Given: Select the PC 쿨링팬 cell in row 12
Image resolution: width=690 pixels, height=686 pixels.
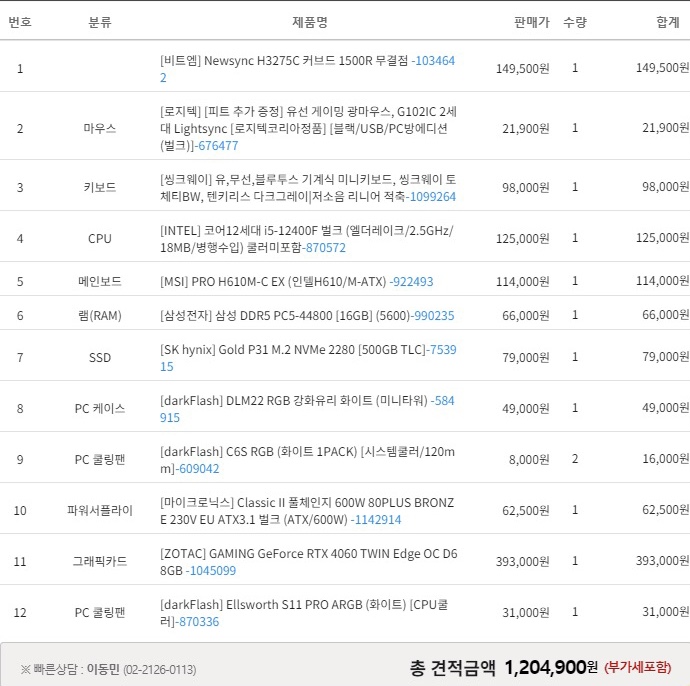Looking at the screenshot, I should (x=100, y=613).
